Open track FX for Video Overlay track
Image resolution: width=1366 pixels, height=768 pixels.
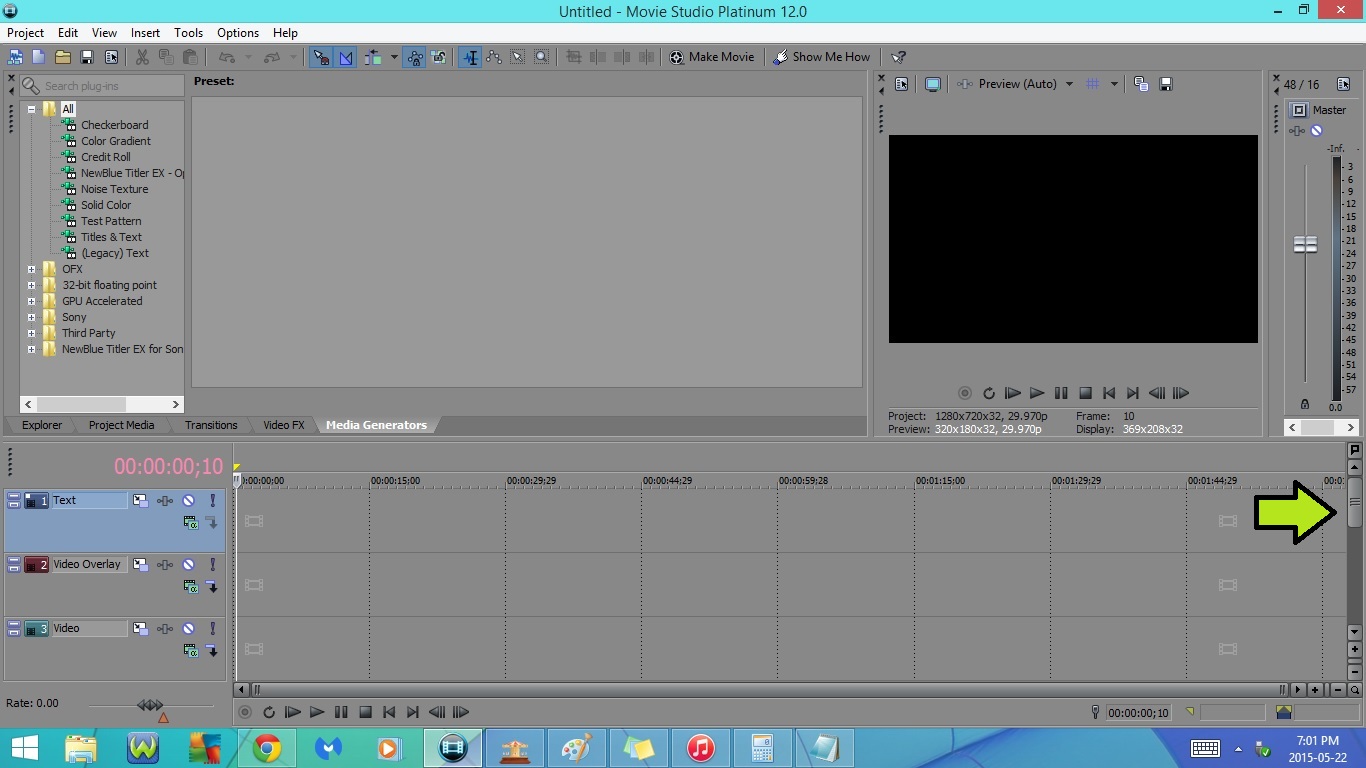(165, 564)
